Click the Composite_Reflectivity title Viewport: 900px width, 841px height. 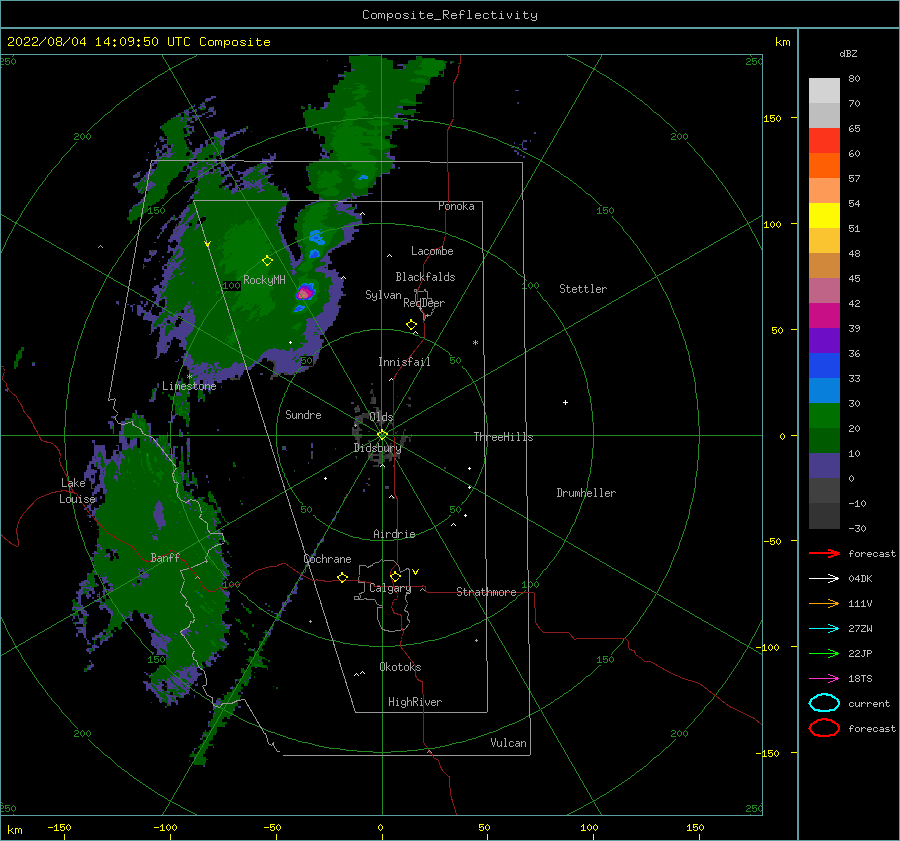[x=450, y=15]
